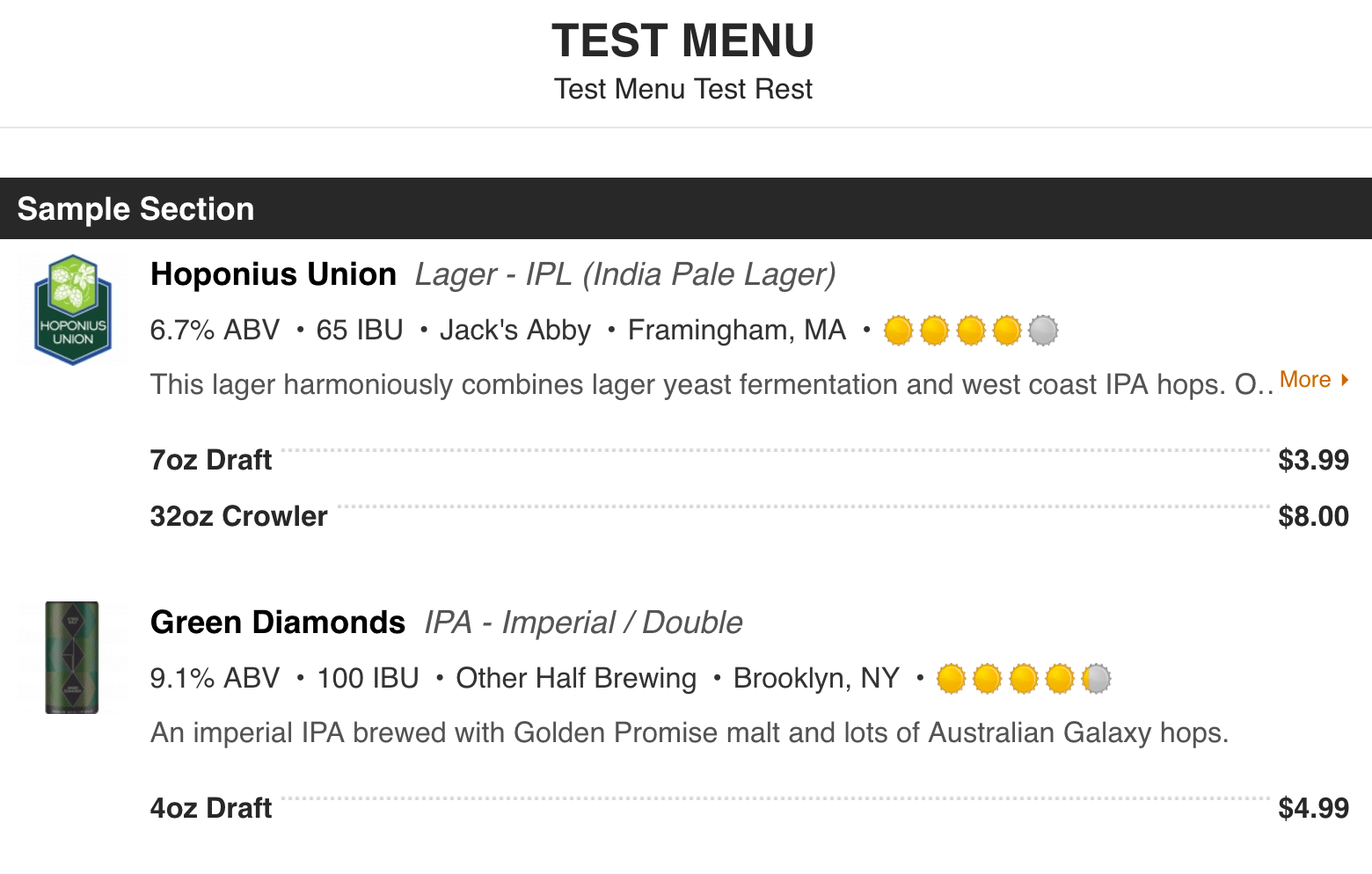Click the Jack's Abby brewery name
Image resolution: width=1372 pixels, height=874 pixels.
[x=515, y=331]
